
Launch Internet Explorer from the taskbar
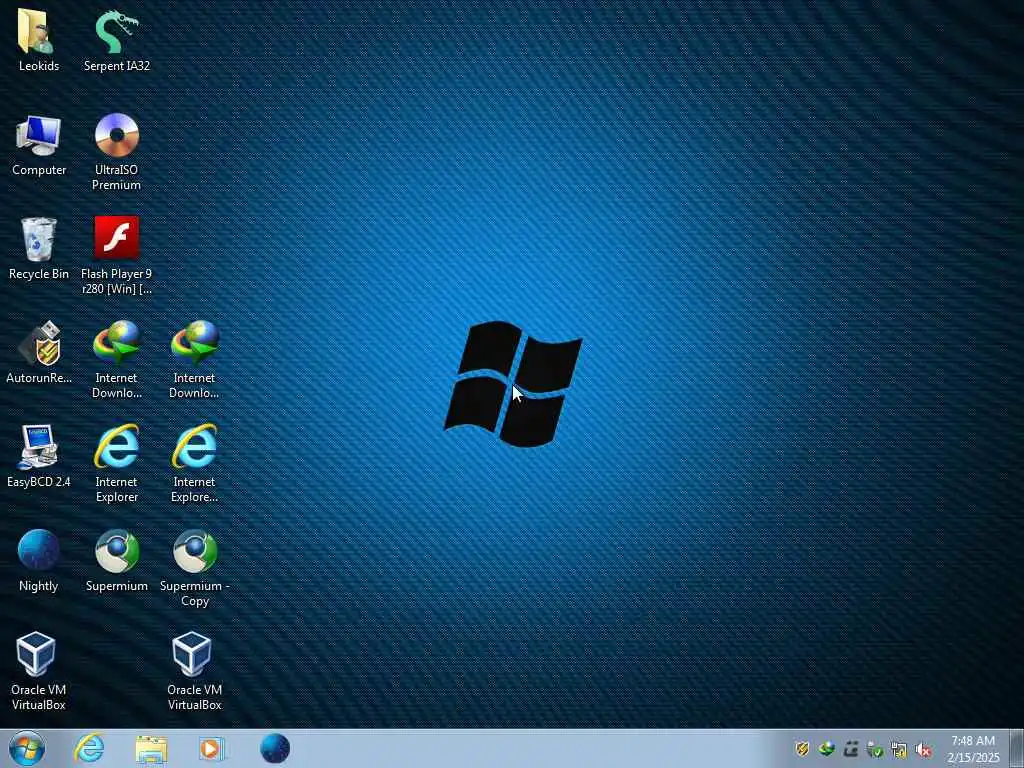89,748
